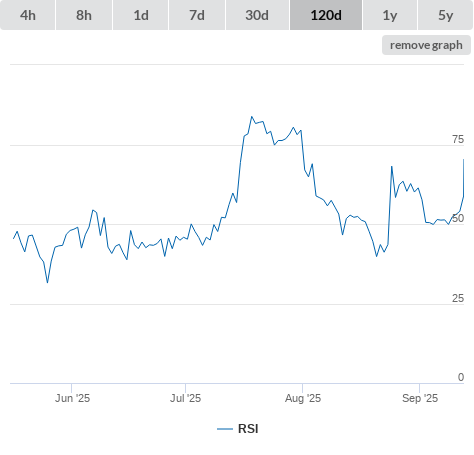Select the 8h time range tab
This screenshot has height=455, width=474.
pyautogui.click(x=84, y=15)
